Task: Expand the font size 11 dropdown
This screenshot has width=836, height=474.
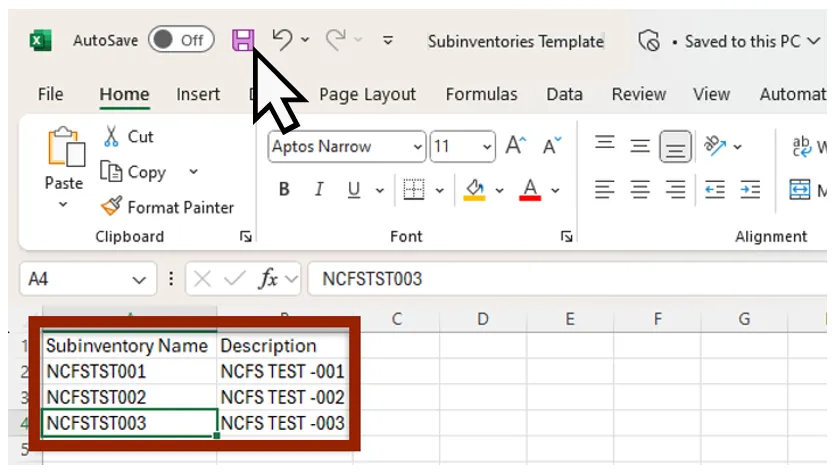Action: coord(487,147)
